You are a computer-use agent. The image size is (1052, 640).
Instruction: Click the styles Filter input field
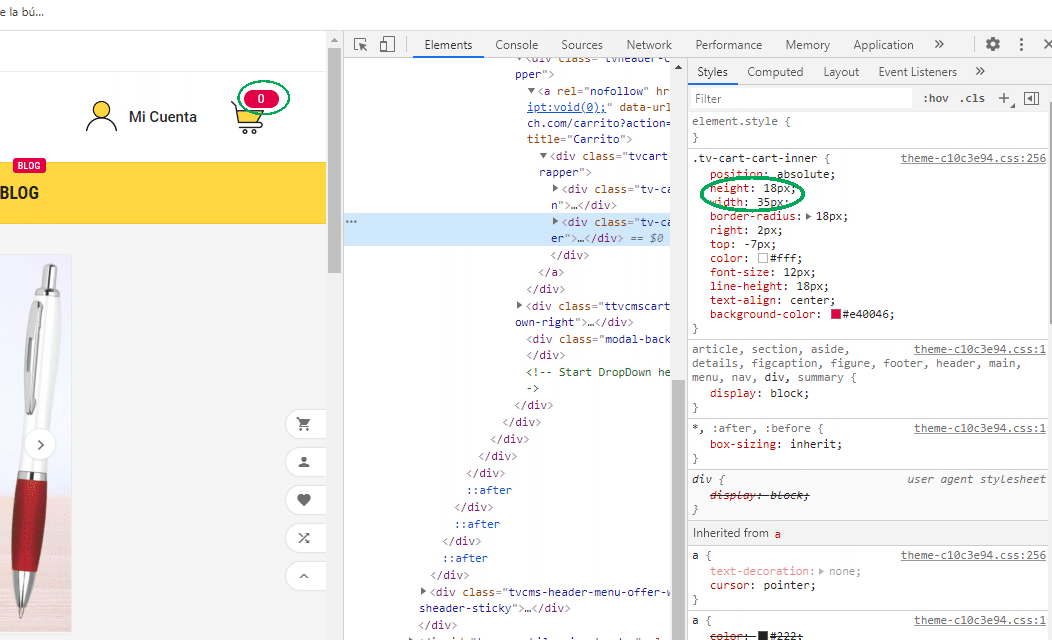point(801,99)
